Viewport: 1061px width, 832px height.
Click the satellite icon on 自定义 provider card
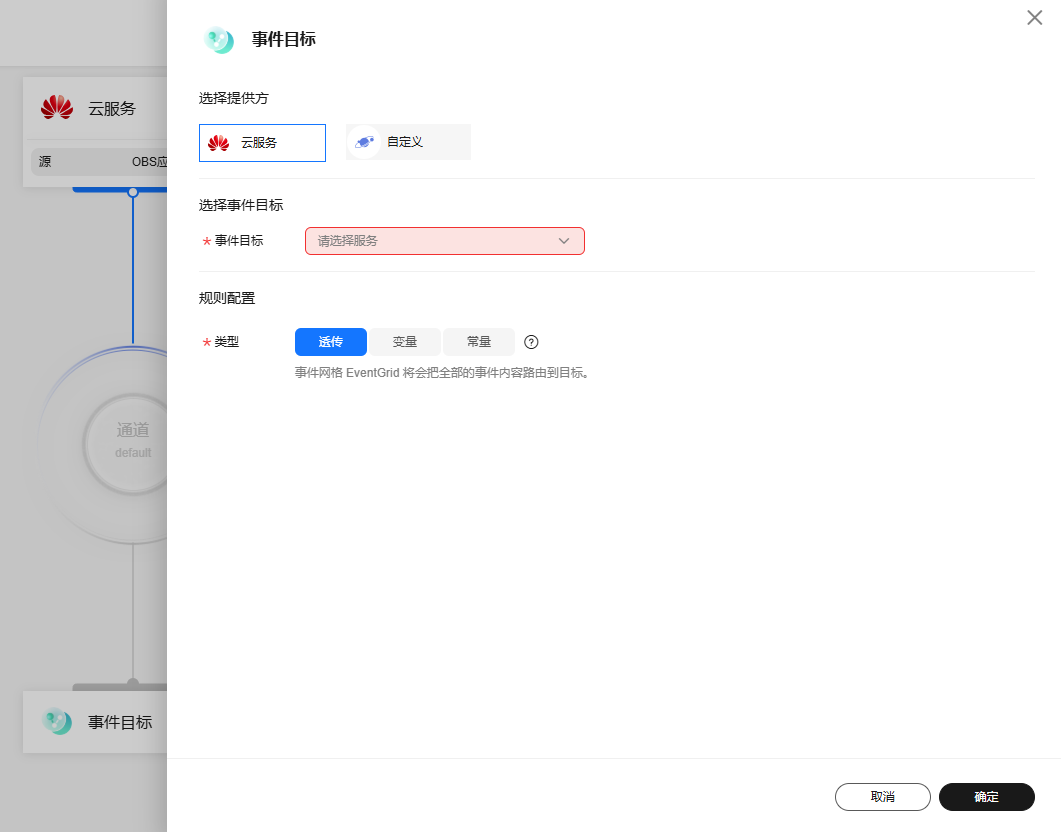tap(364, 141)
